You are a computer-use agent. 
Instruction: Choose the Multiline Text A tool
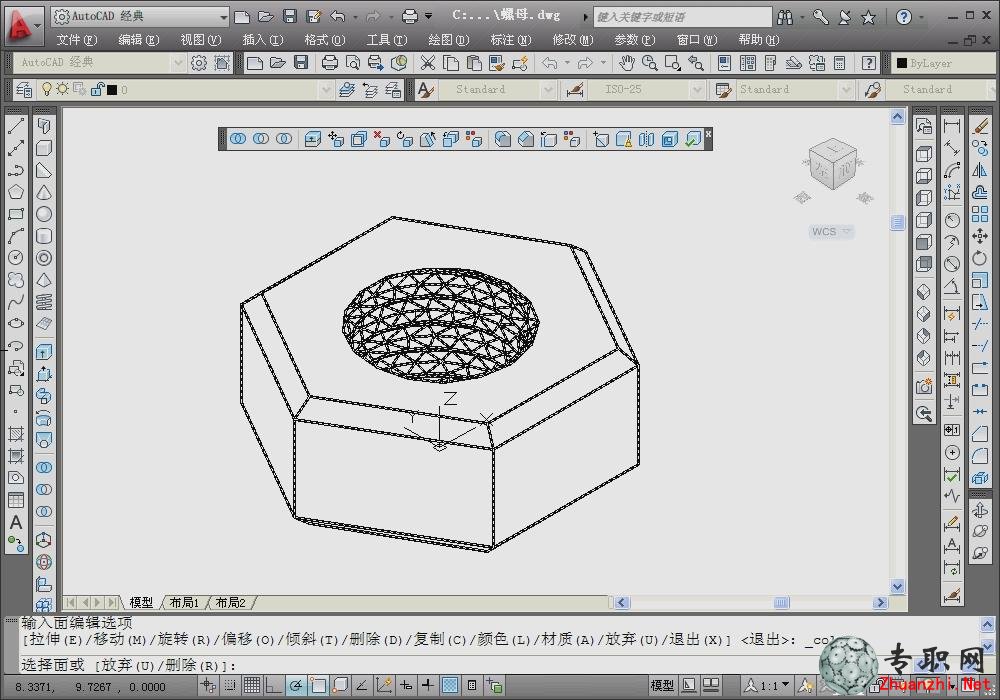(x=16, y=522)
